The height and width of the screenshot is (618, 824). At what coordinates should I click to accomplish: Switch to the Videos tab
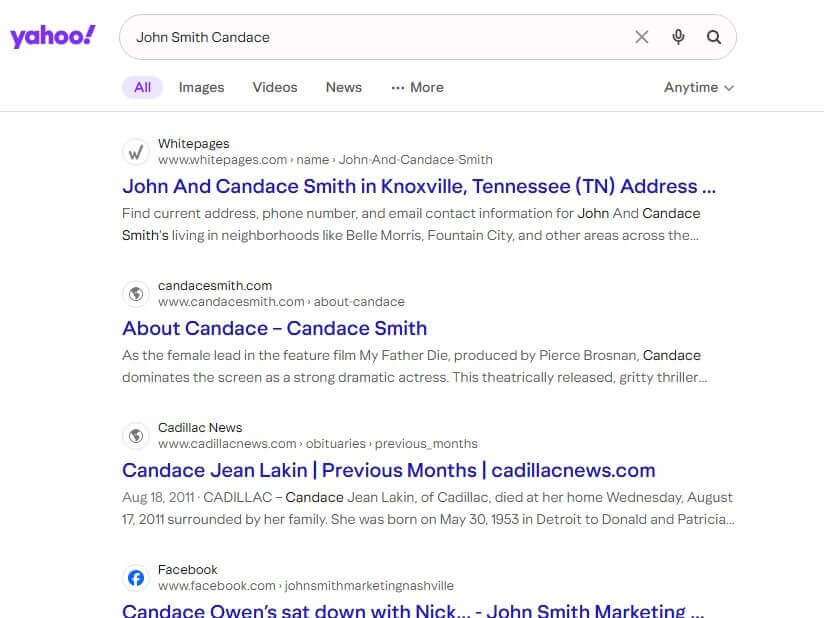(x=275, y=87)
